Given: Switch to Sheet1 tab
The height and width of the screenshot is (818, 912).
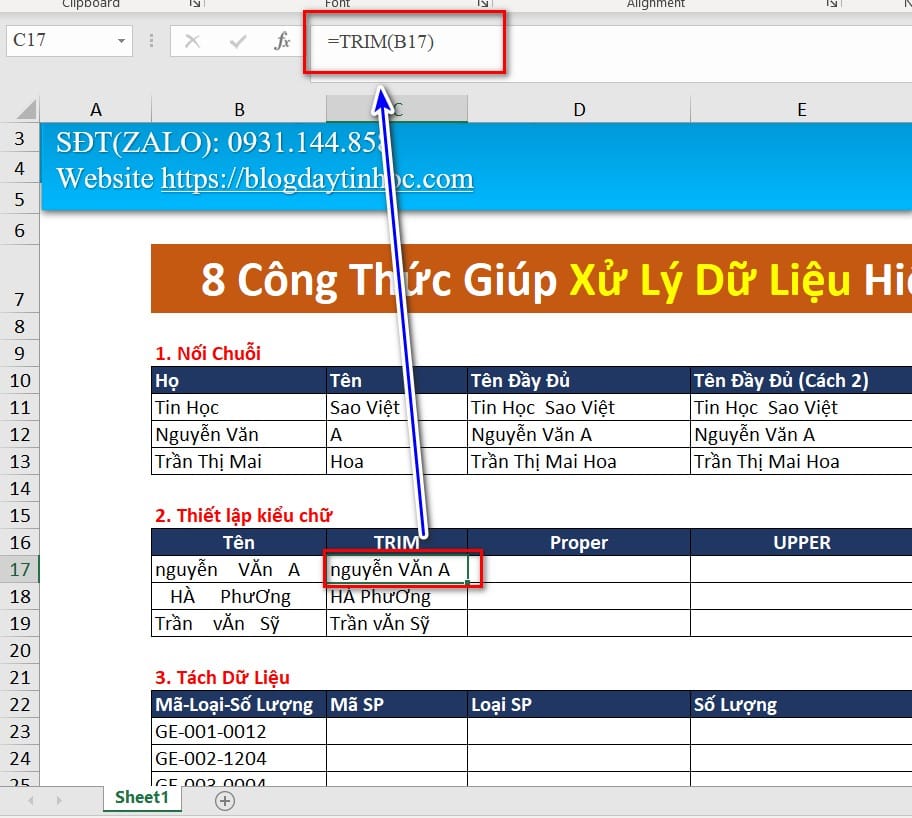Looking at the screenshot, I should tap(142, 797).
